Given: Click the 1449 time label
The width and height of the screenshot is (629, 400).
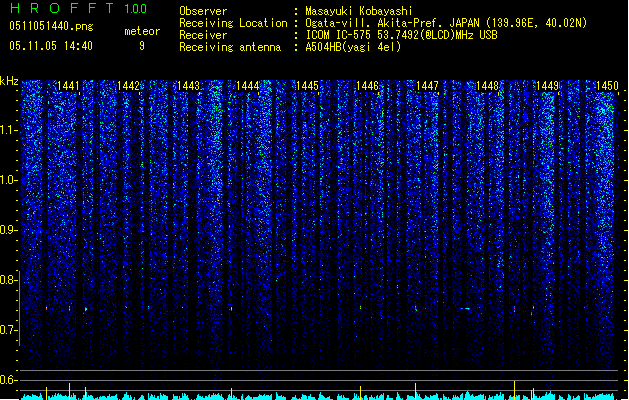Looking at the screenshot, I should point(547,86).
